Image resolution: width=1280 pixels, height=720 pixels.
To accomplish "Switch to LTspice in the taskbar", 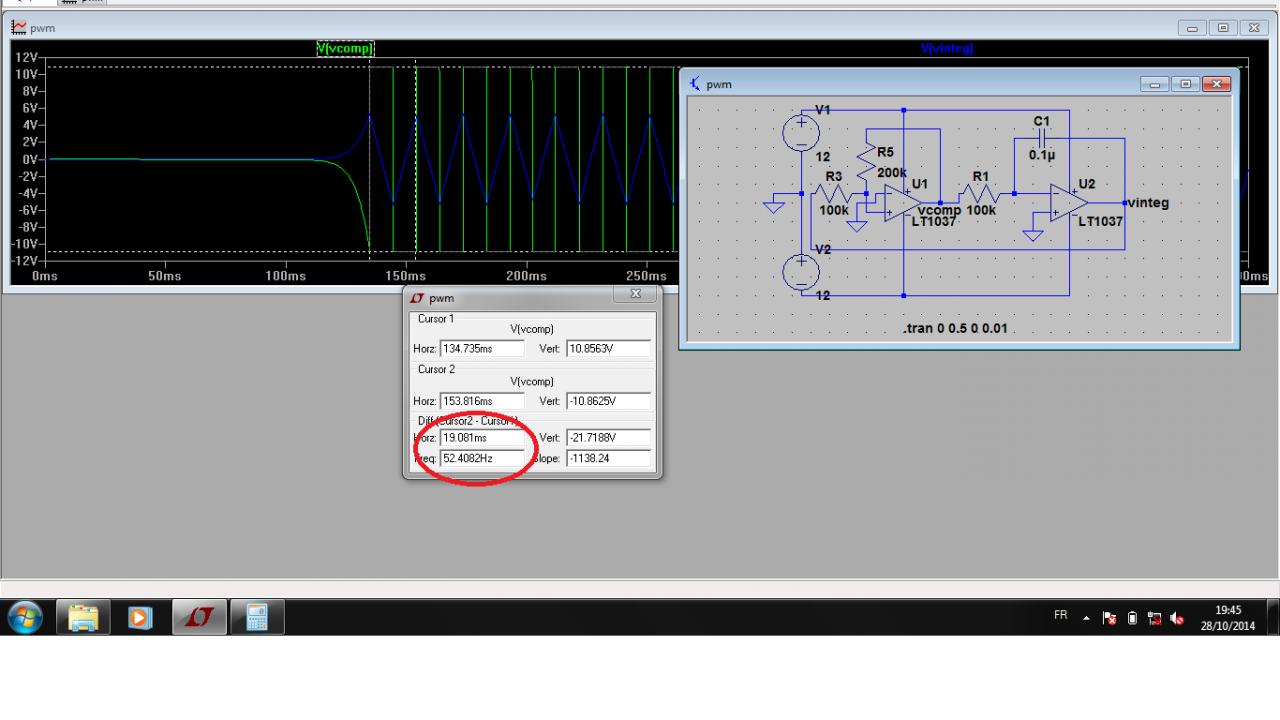I will point(199,617).
